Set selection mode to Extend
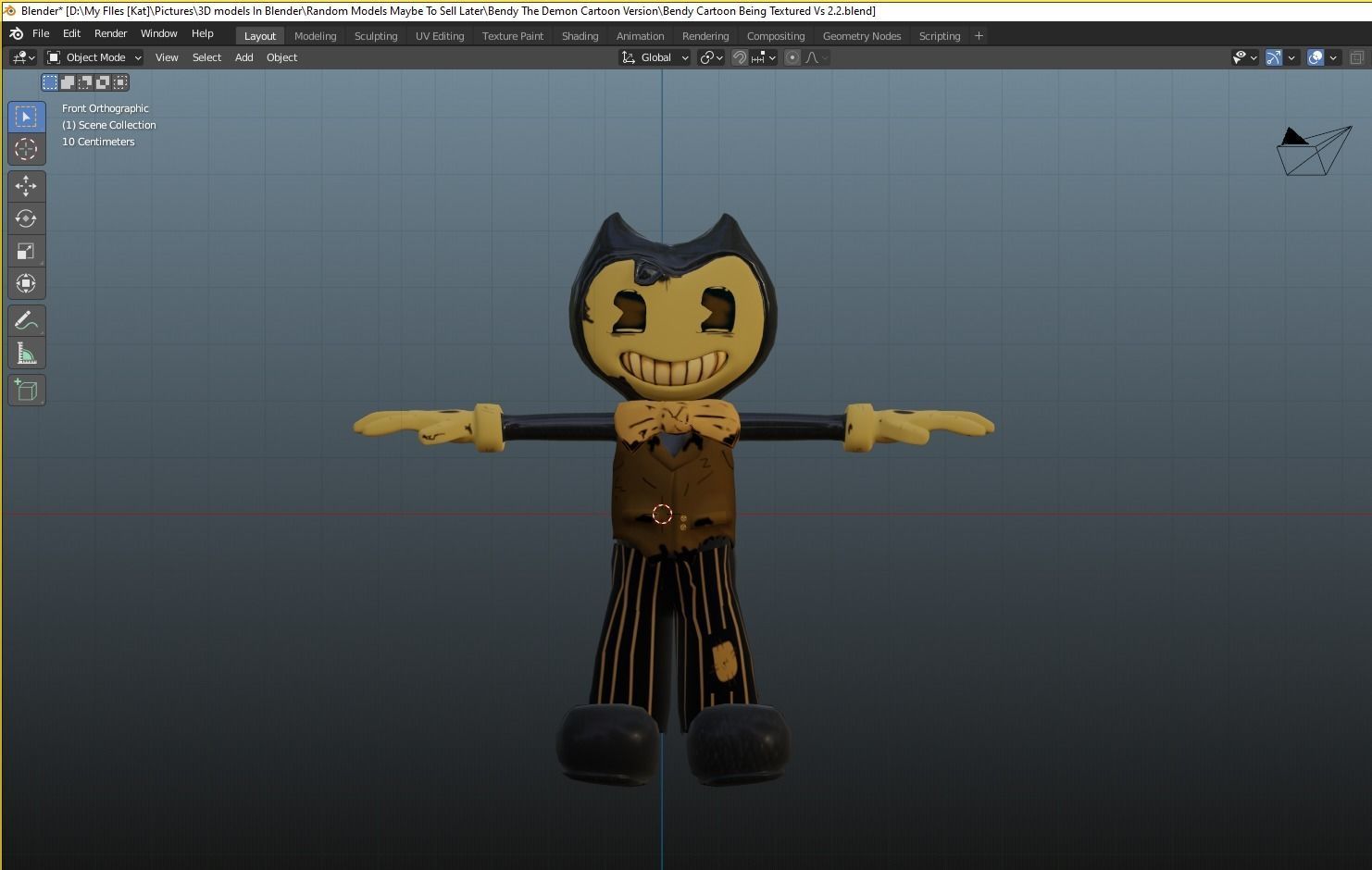The image size is (1372, 870). pos(68,82)
